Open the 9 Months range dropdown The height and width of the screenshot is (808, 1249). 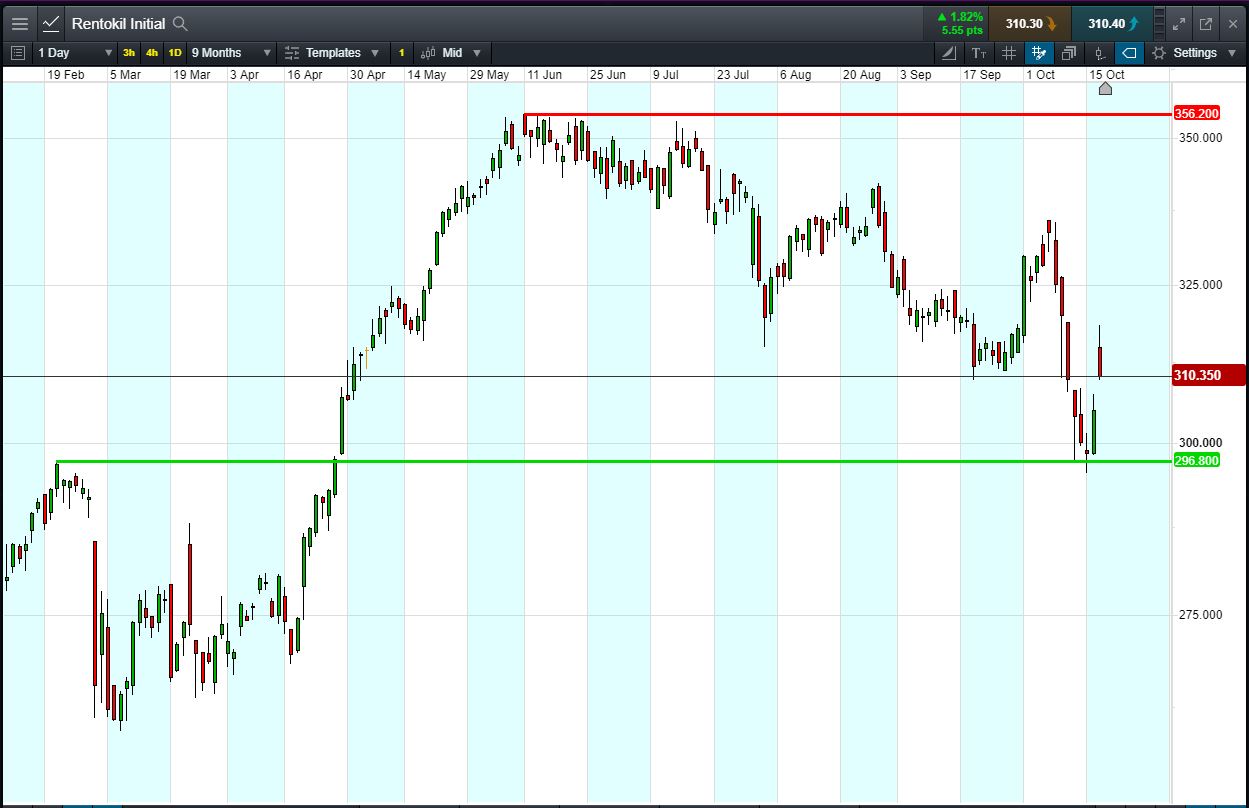pos(231,53)
